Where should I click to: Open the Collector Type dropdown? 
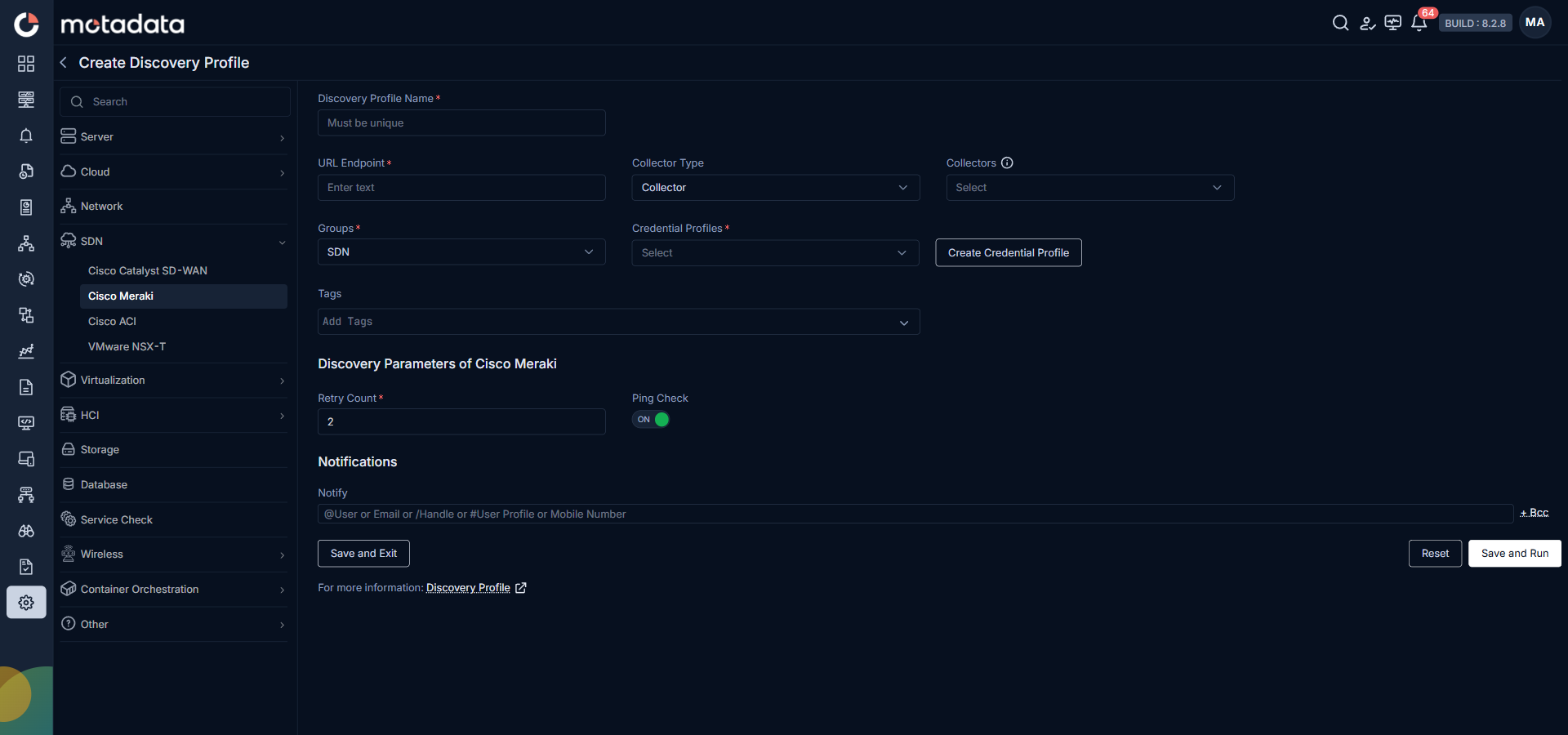click(x=776, y=188)
